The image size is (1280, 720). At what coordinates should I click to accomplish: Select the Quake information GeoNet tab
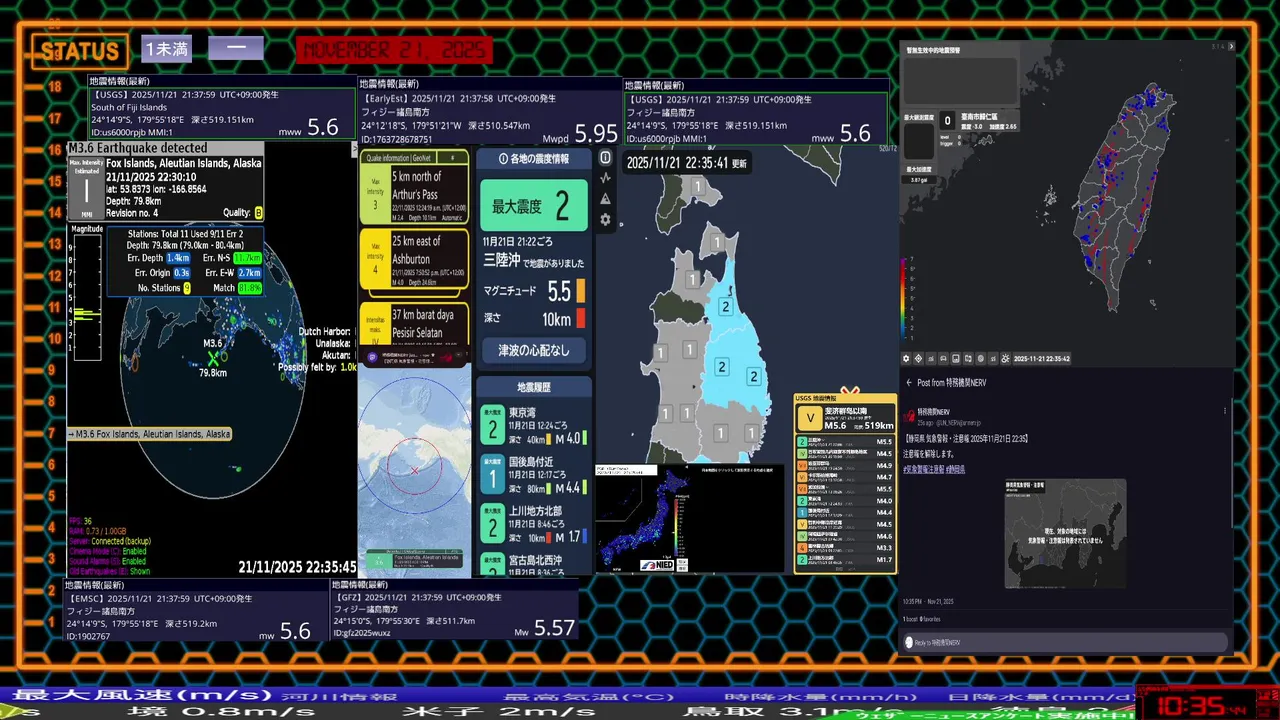pyautogui.click(x=400, y=157)
